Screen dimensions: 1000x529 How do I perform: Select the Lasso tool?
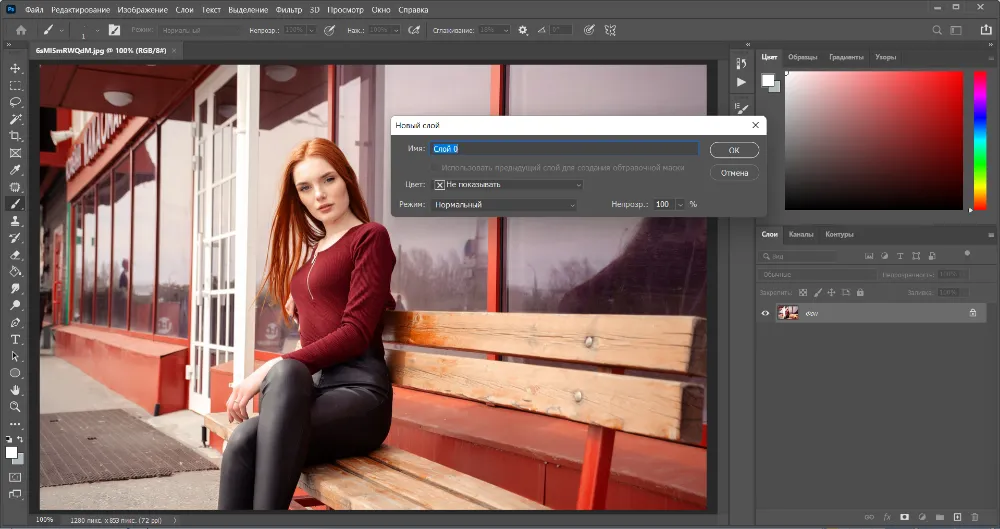pos(15,102)
